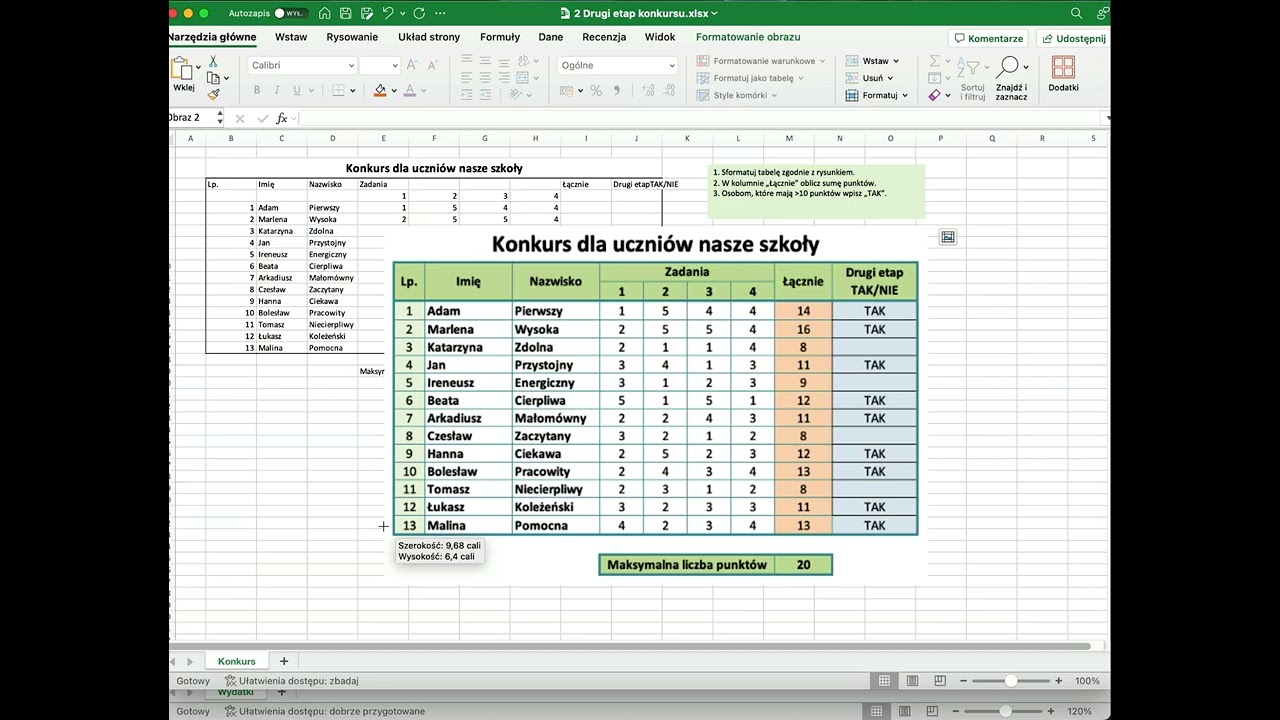This screenshot has height=720, width=1280.
Task: Expand Formatowanie warunkowe menu
Action: pyautogui.click(x=761, y=61)
